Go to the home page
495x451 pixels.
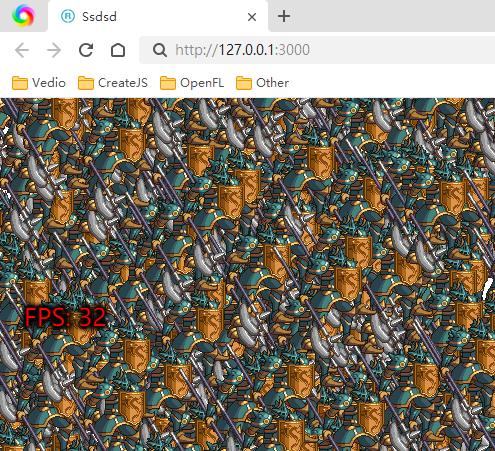118,50
